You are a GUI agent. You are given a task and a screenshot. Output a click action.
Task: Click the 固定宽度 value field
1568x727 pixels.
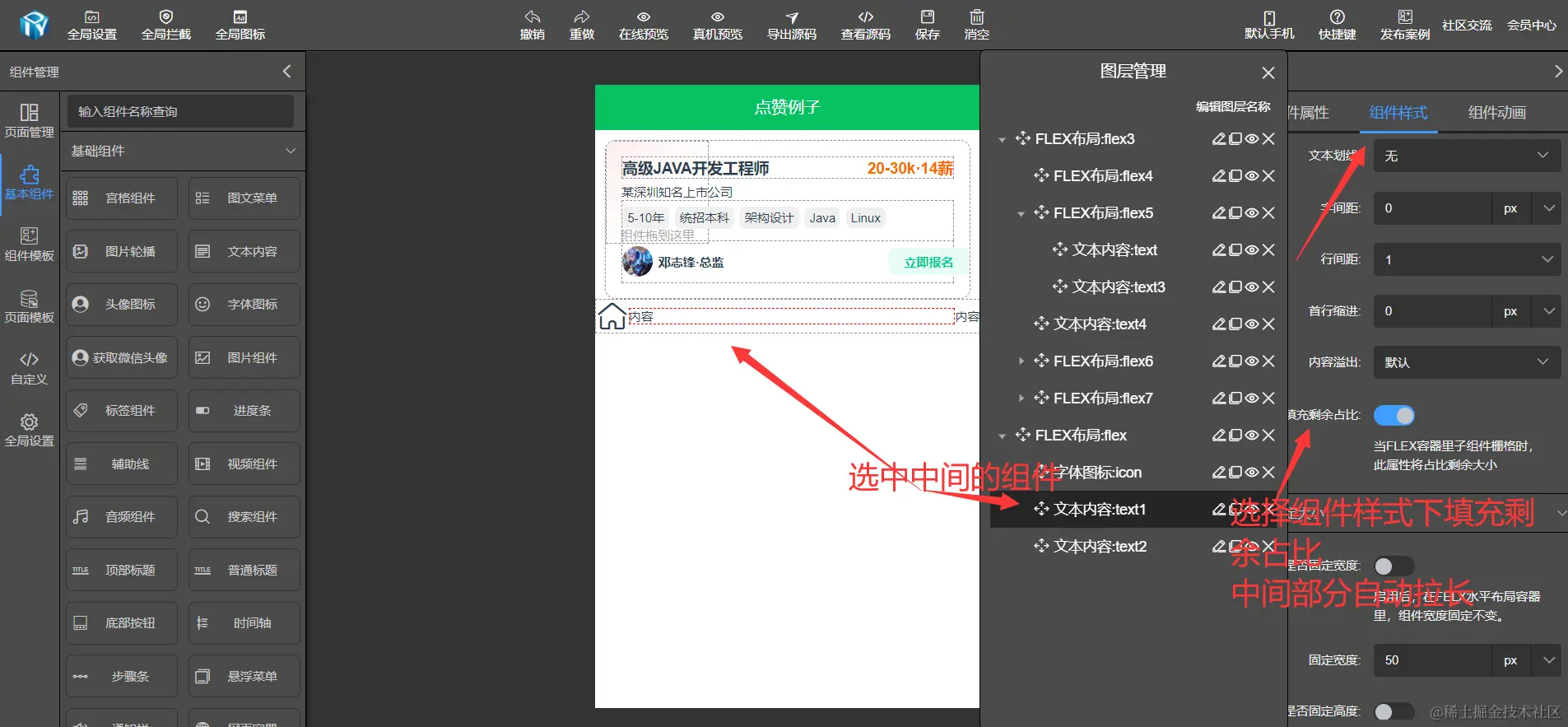click(x=1432, y=660)
